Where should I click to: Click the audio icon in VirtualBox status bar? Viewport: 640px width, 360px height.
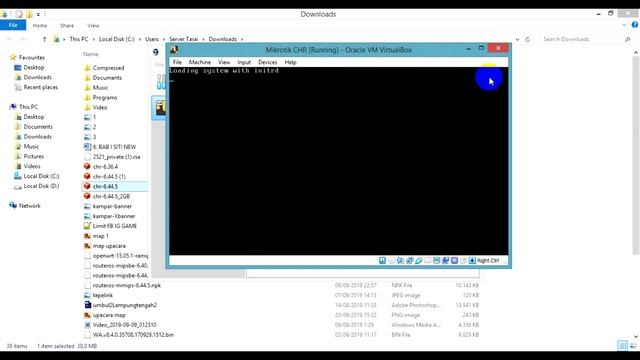click(400, 260)
